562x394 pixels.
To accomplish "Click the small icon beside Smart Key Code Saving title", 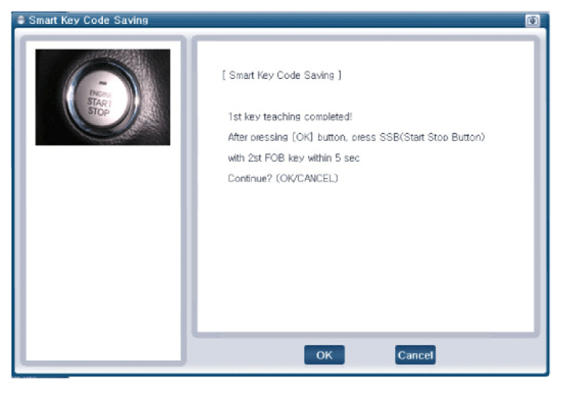I will click(x=21, y=20).
